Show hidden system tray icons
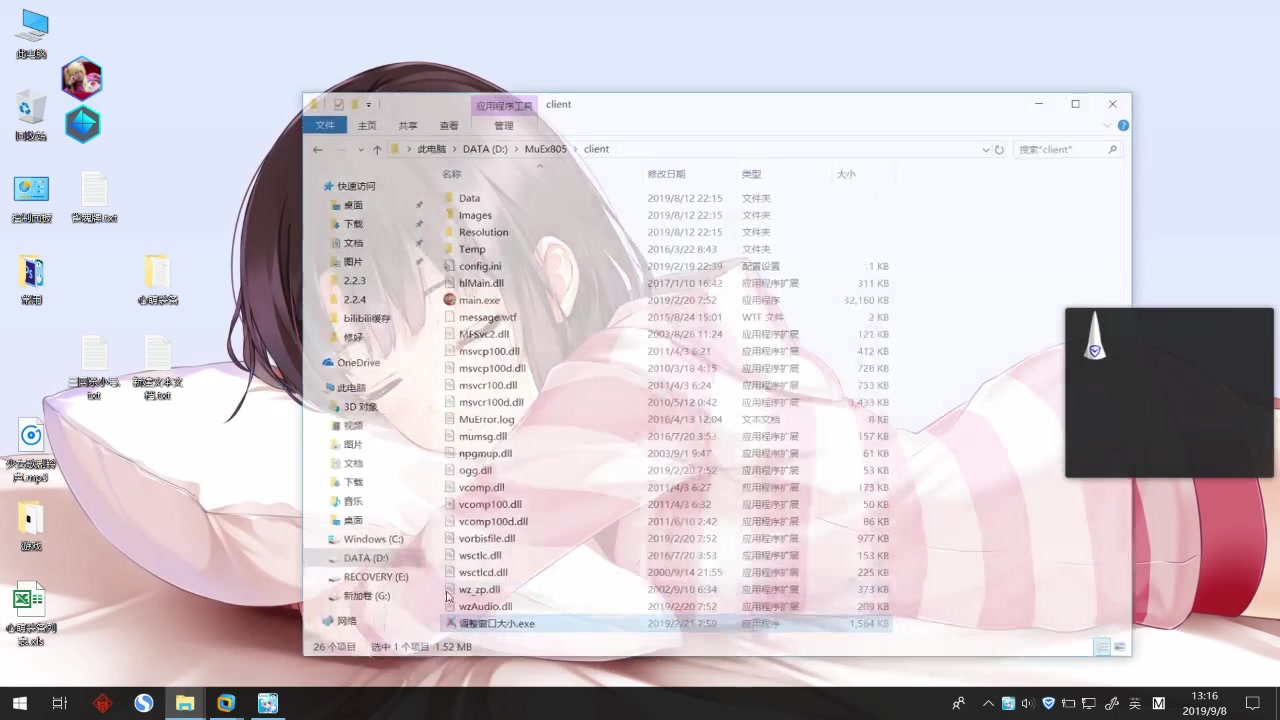Viewport: 1280px width, 720px height. [x=988, y=703]
